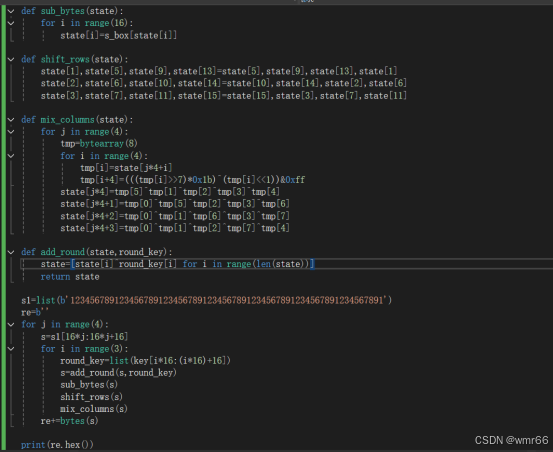The width and height of the screenshot is (553, 452).
Task: Place cursor on tmp=bytearray(8)
Action: 99,144
